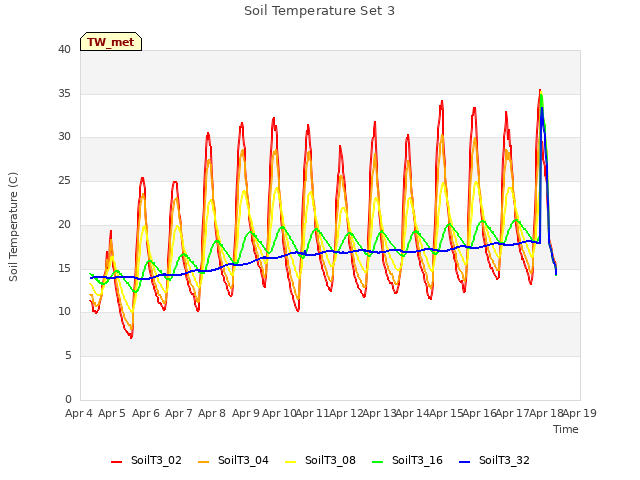This screenshot has height=480, width=640.
Task: Toggle the SoilT3_04 legend entry
Action: click(x=233, y=460)
